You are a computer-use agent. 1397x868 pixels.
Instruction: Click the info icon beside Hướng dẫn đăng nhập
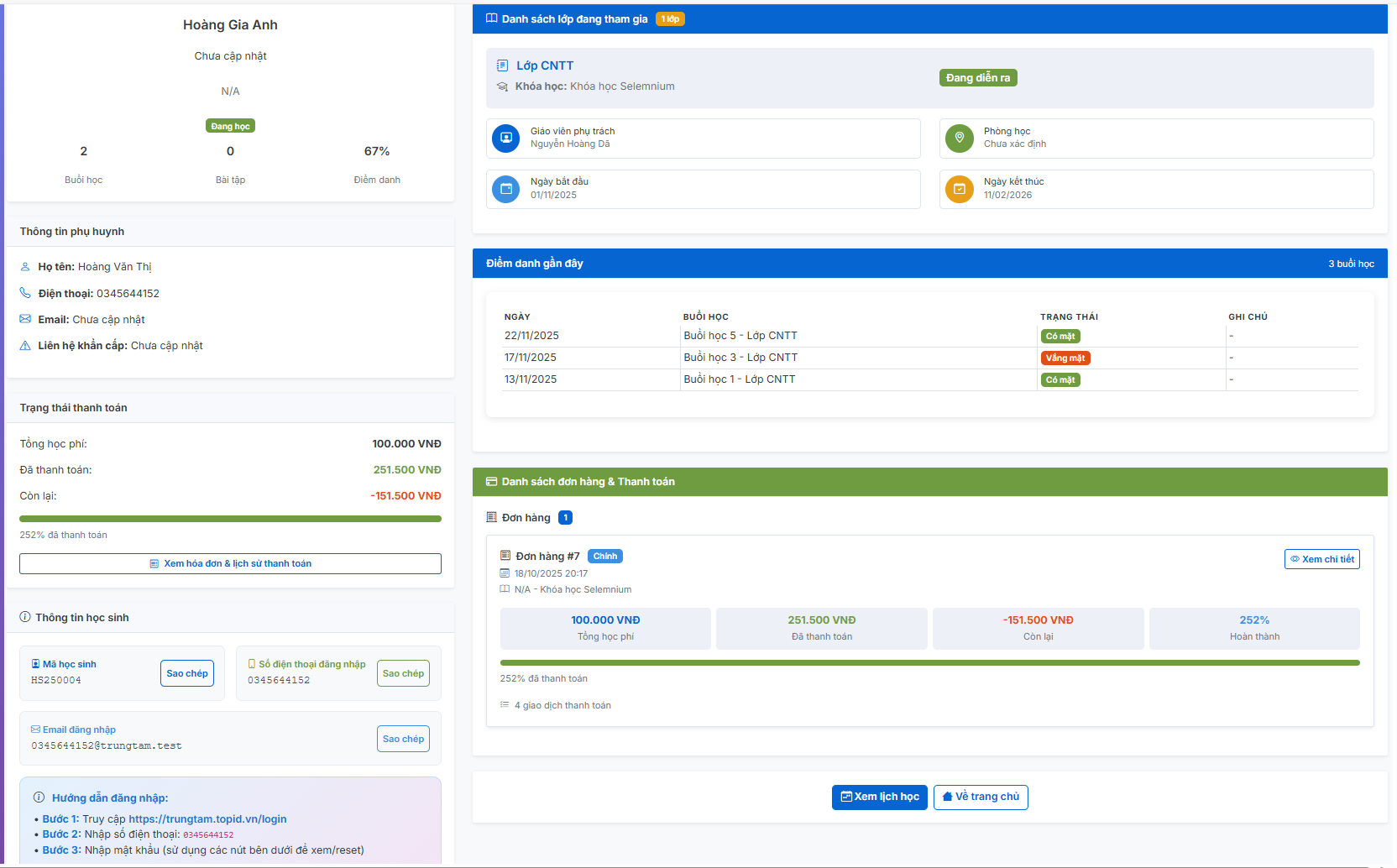[x=39, y=797]
